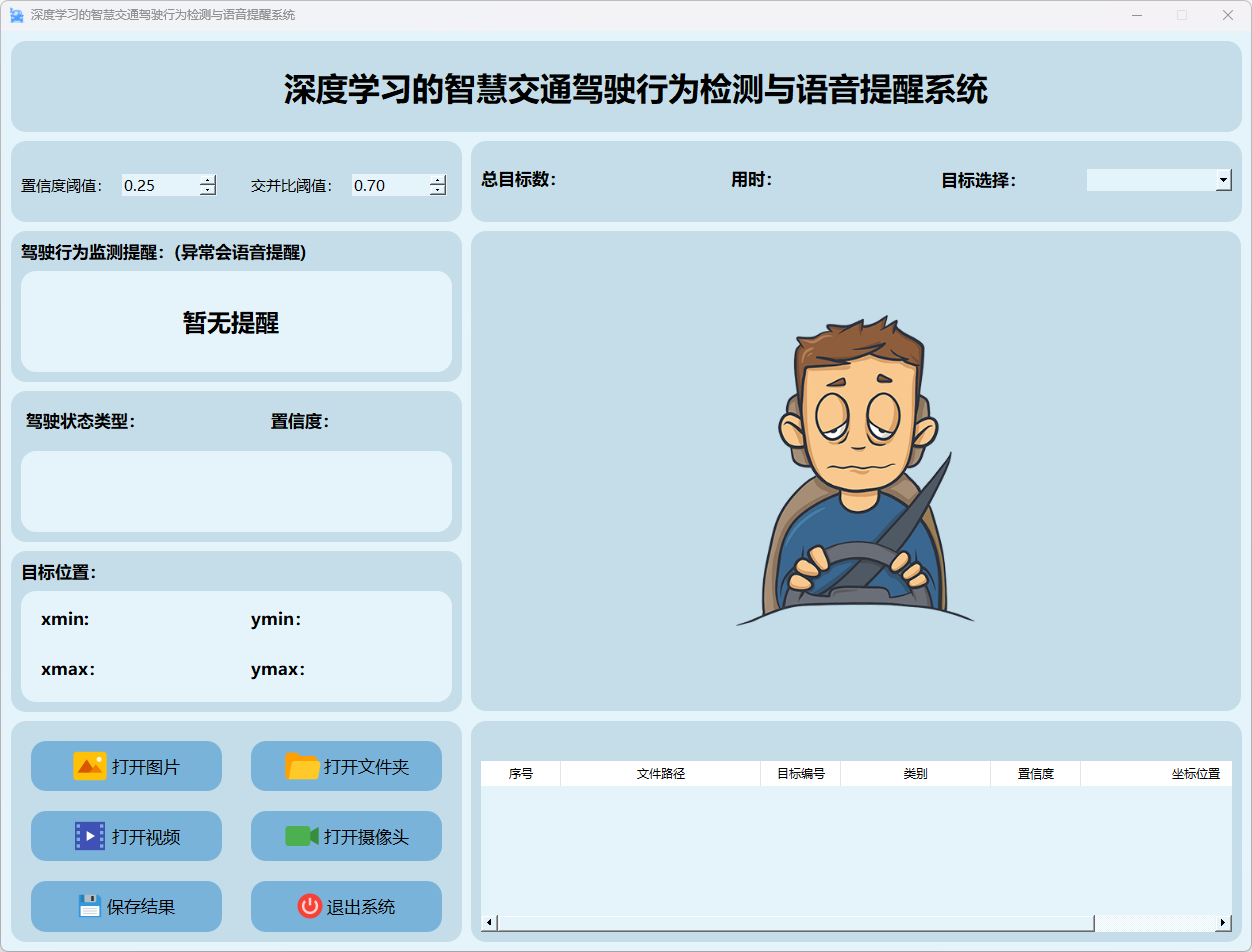Click the 总目标数 label

coord(519,180)
